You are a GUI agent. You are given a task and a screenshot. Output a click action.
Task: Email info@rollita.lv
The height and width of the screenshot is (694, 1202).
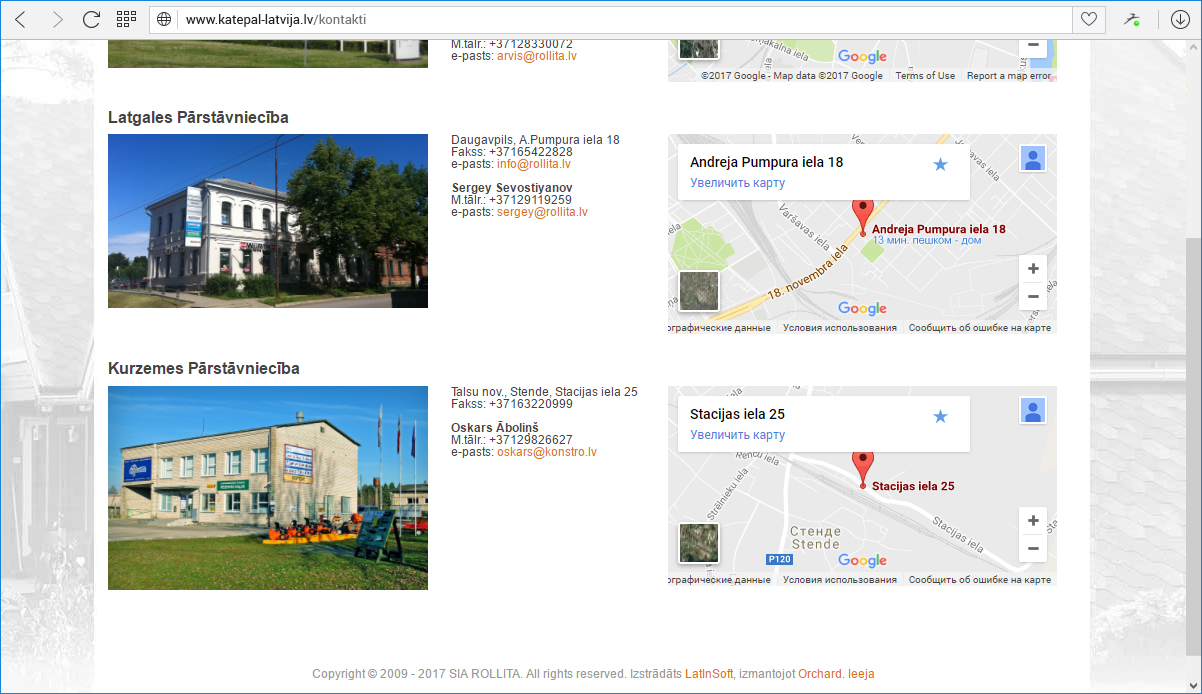[x=534, y=164]
